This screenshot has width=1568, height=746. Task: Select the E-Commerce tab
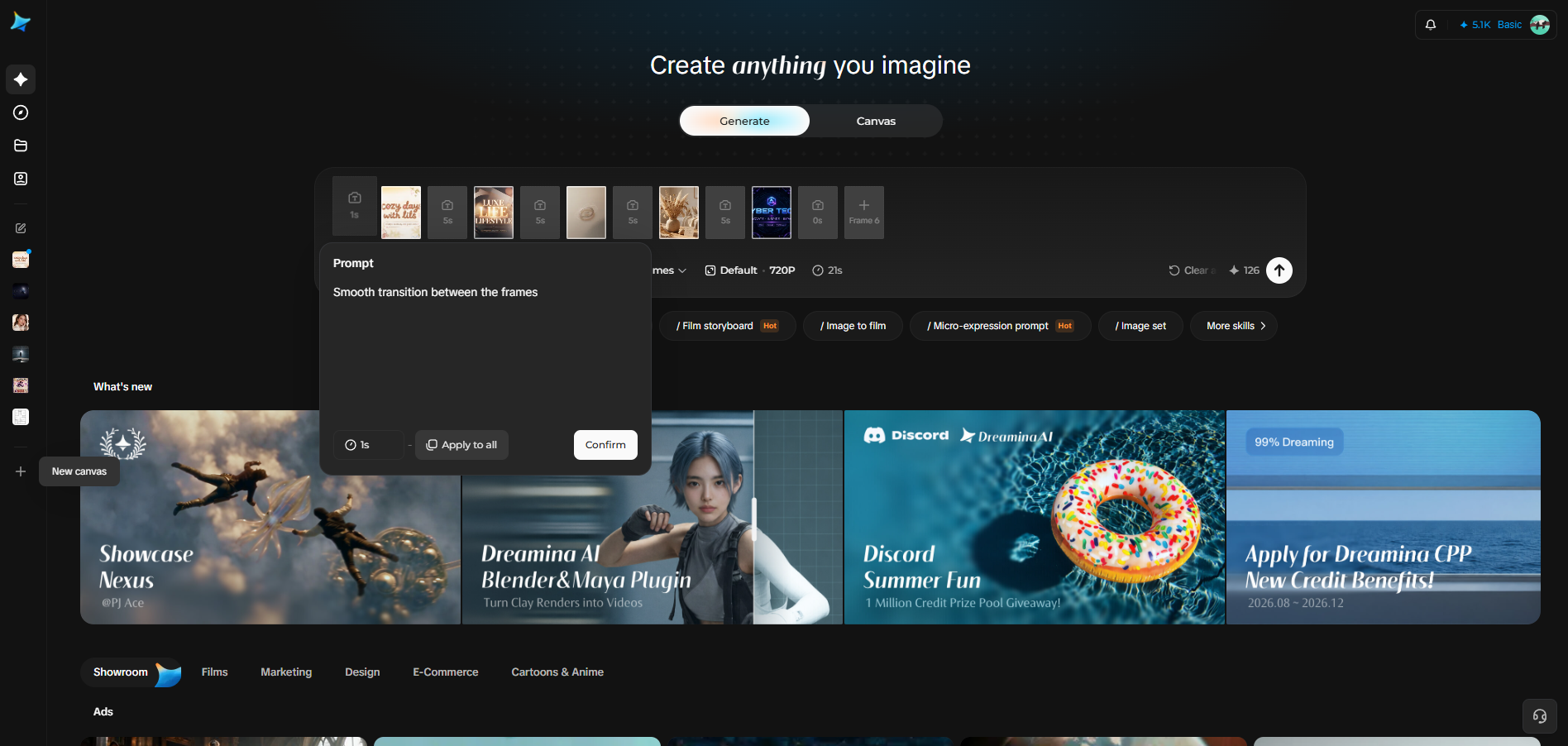[446, 672]
